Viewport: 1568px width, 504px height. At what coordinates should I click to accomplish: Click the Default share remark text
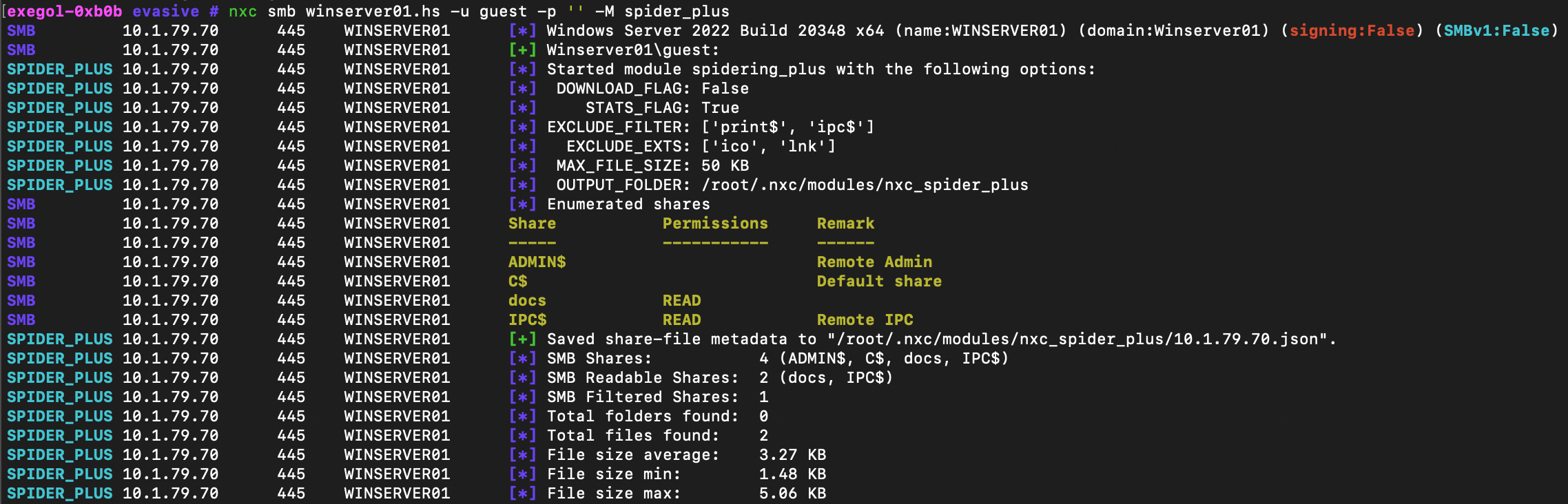[x=879, y=281]
